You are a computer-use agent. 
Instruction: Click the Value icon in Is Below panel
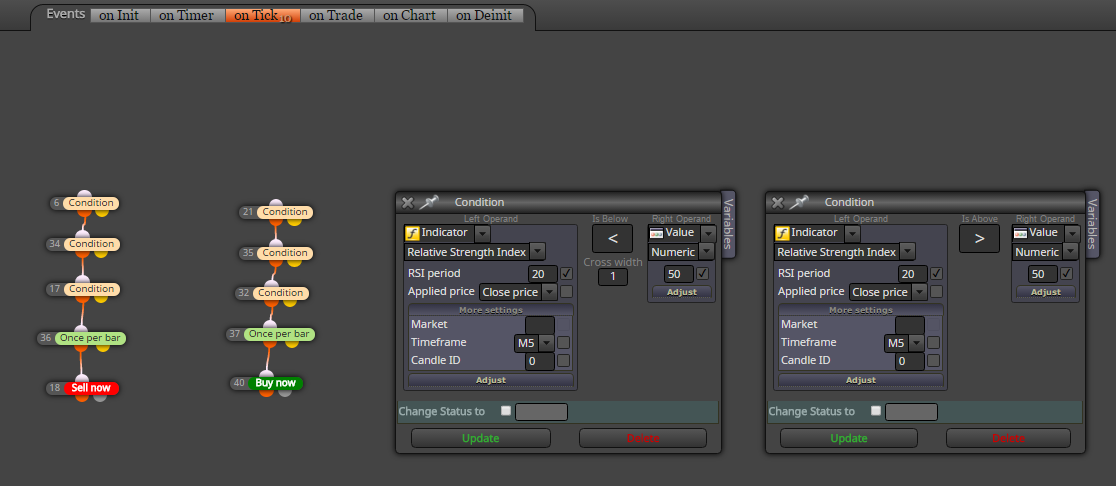[x=656, y=233]
